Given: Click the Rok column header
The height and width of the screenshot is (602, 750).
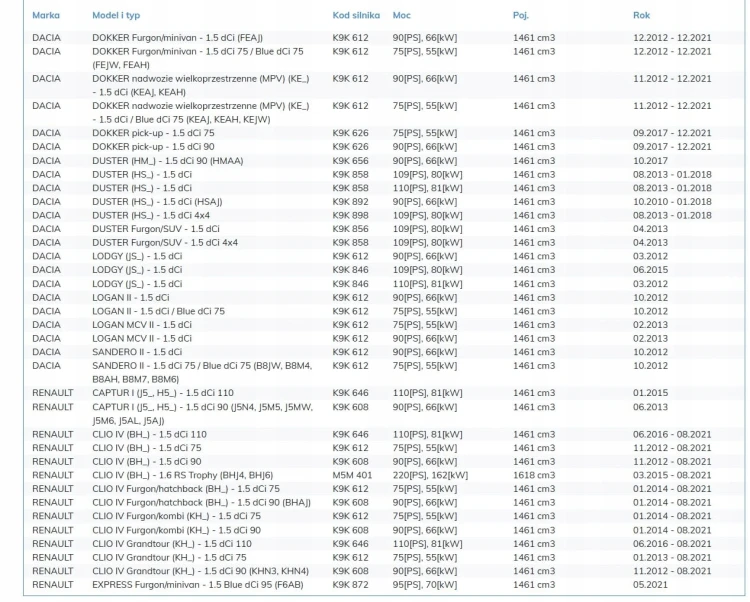Looking at the screenshot, I should tap(641, 15).
